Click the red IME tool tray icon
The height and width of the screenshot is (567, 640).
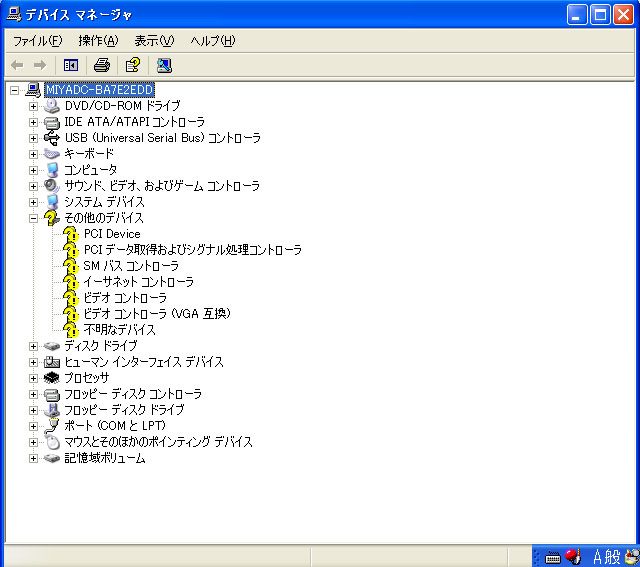(x=573, y=556)
